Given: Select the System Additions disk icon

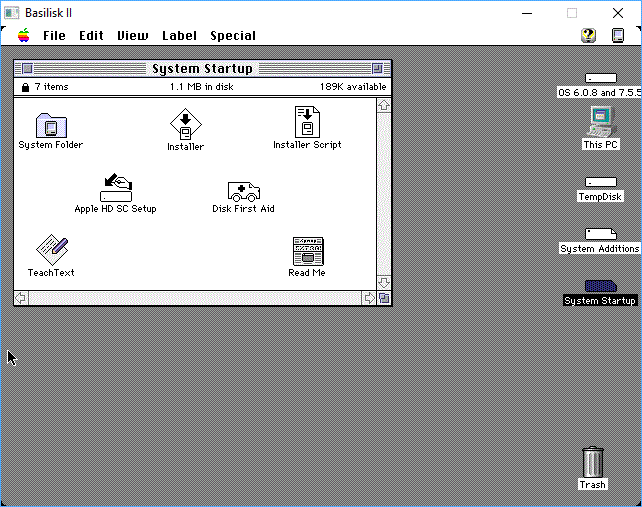Looking at the screenshot, I should (x=601, y=234).
